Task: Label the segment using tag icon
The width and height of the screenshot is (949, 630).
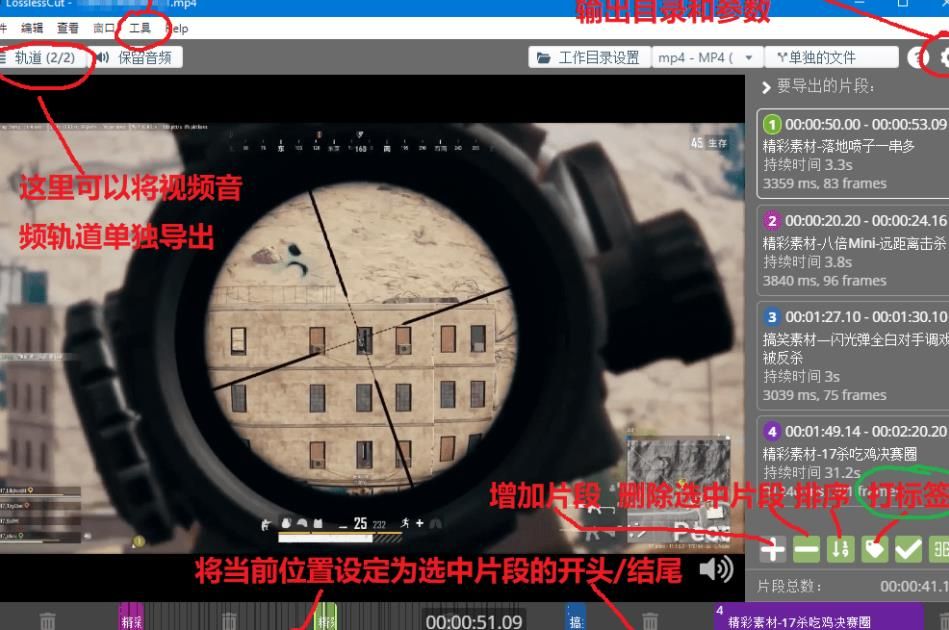Action: tap(875, 550)
